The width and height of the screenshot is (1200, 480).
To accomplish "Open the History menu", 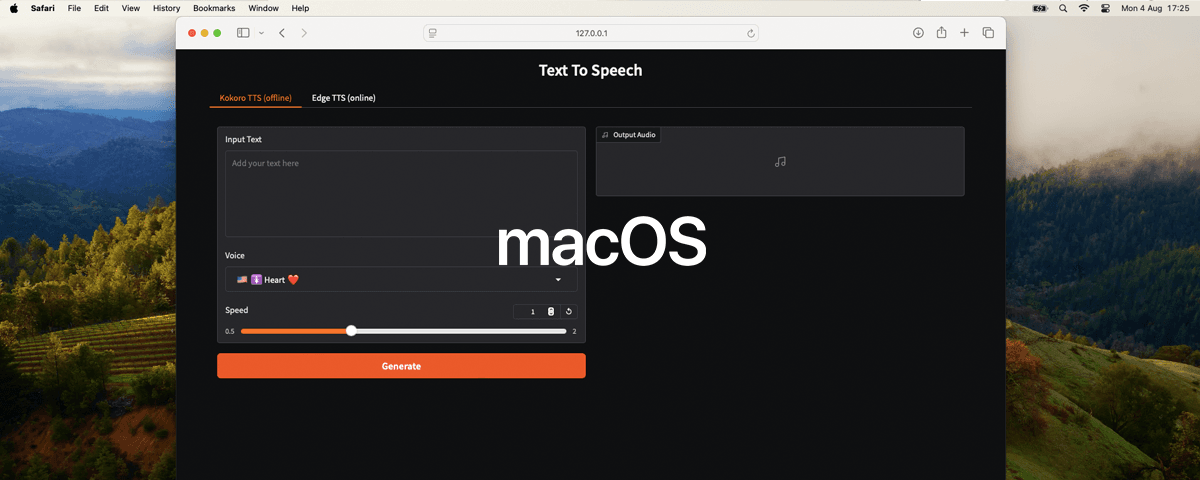I will [167, 8].
